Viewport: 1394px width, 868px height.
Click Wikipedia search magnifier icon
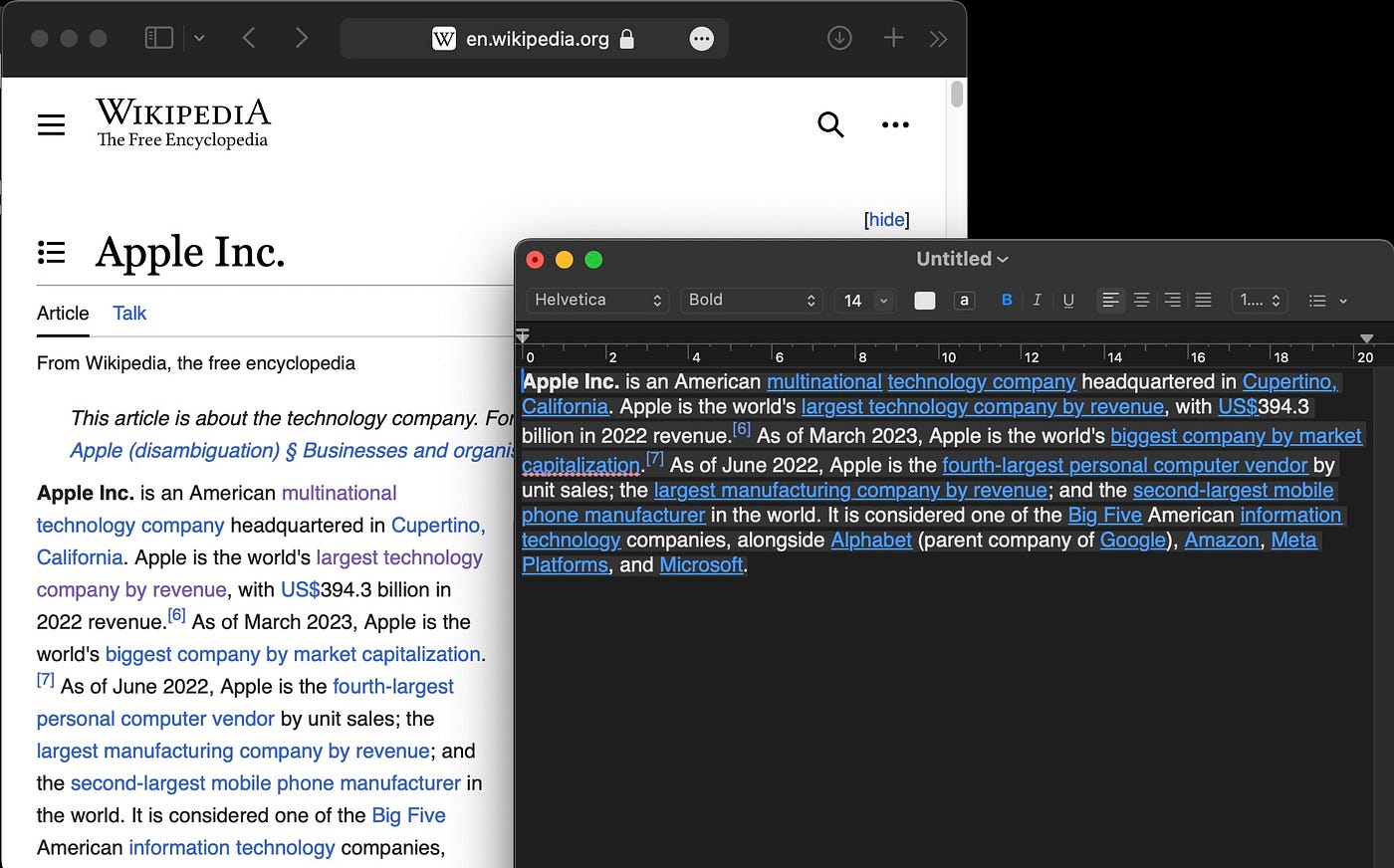coord(830,124)
